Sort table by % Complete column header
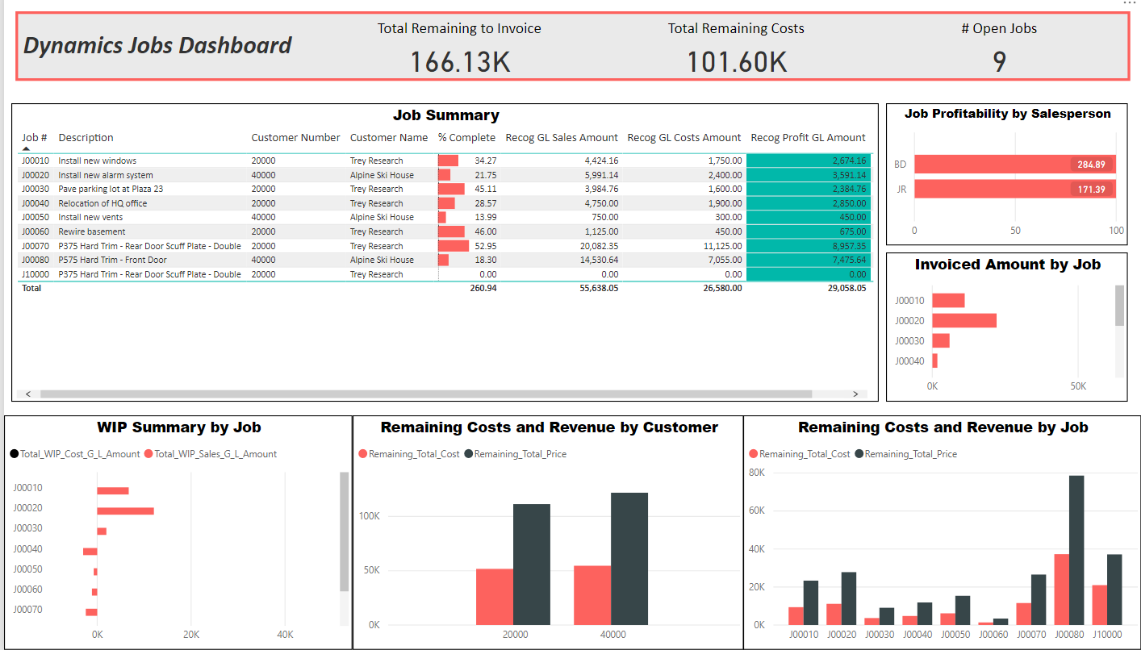This screenshot has width=1148, height=661. click(466, 138)
